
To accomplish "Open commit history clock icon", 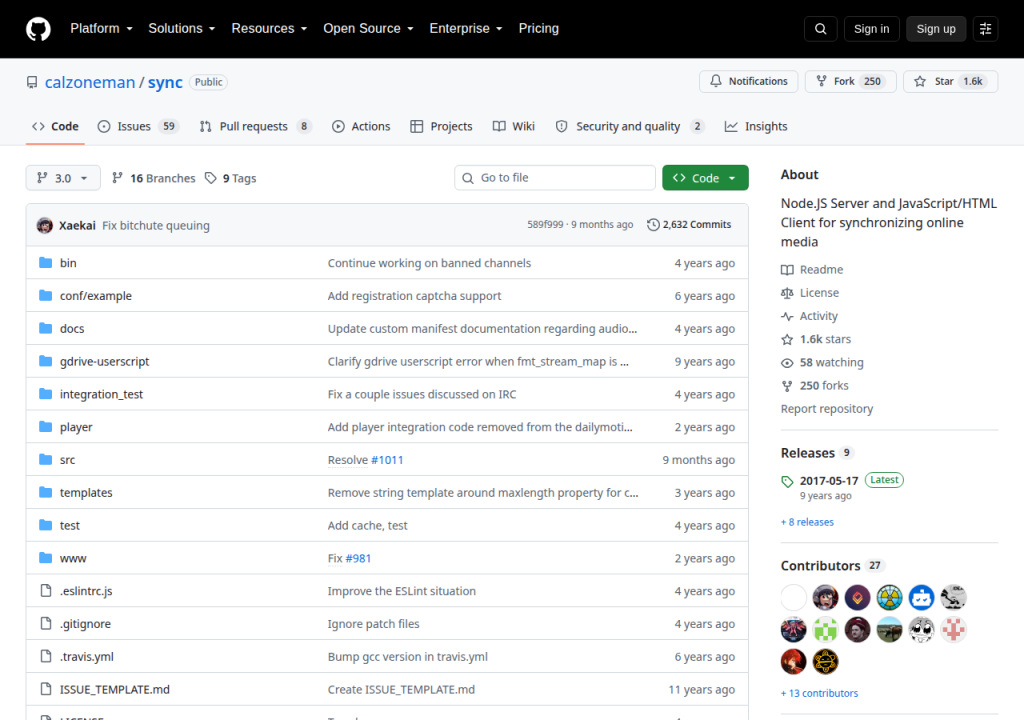I will click(653, 225).
